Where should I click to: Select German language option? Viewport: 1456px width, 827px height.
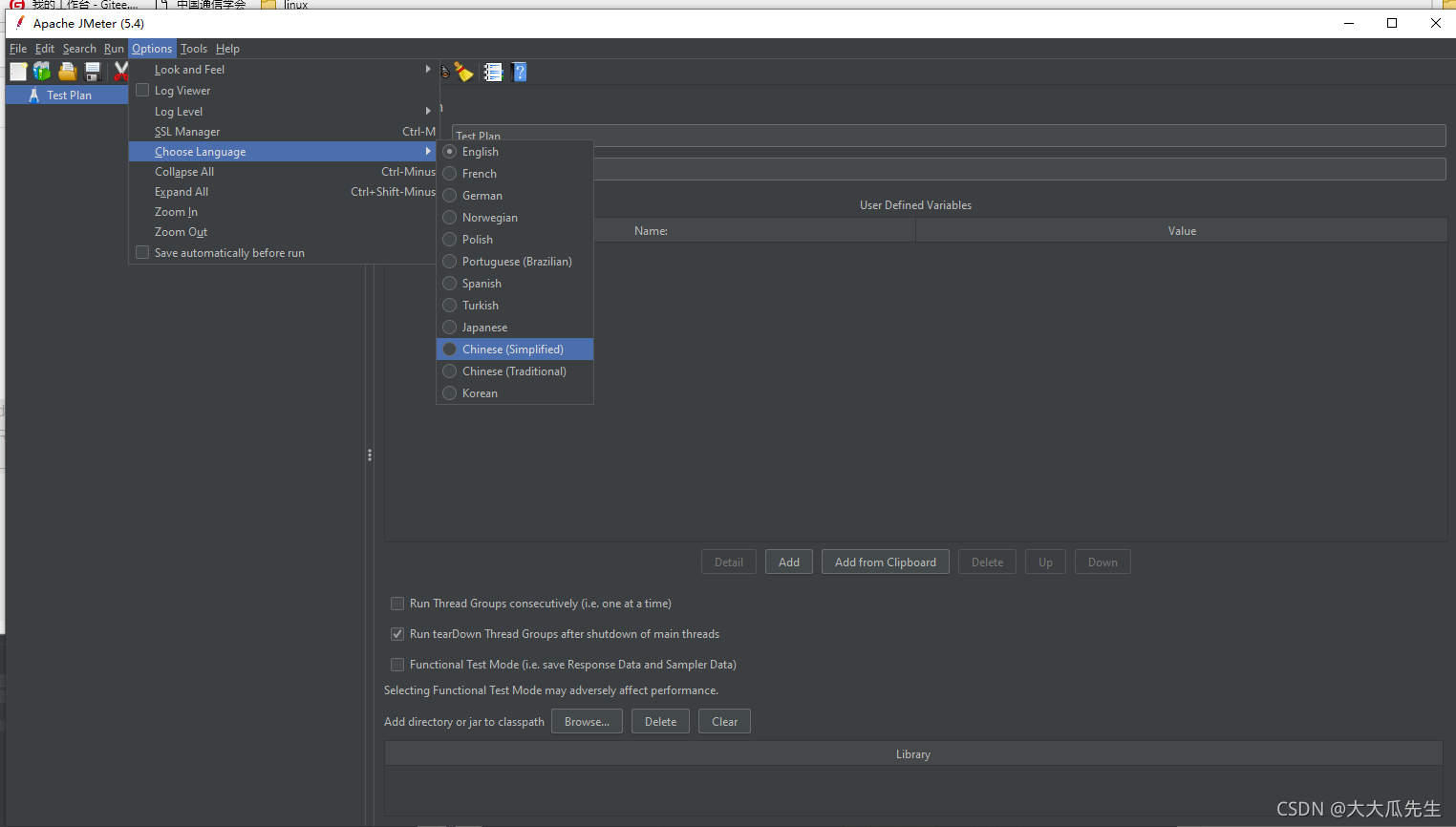click(515, 196)
